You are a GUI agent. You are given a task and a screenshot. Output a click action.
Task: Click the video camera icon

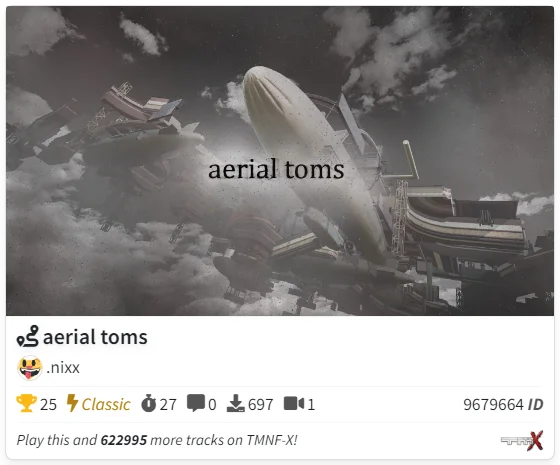pyautogui.click(x=294, y=404)
